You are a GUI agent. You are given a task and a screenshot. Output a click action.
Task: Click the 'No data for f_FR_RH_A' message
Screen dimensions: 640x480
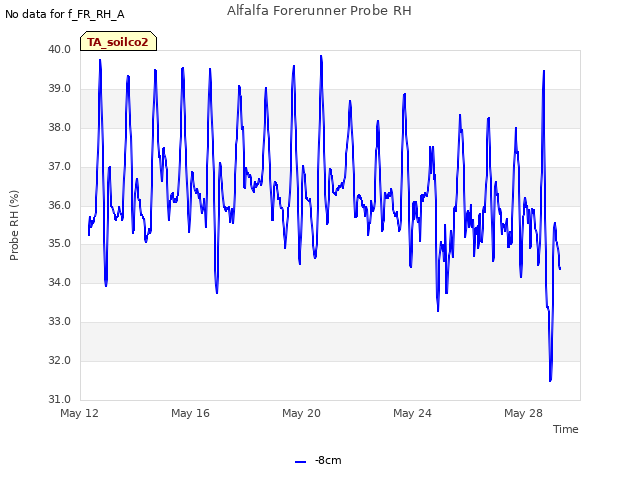tap(64, 15)
